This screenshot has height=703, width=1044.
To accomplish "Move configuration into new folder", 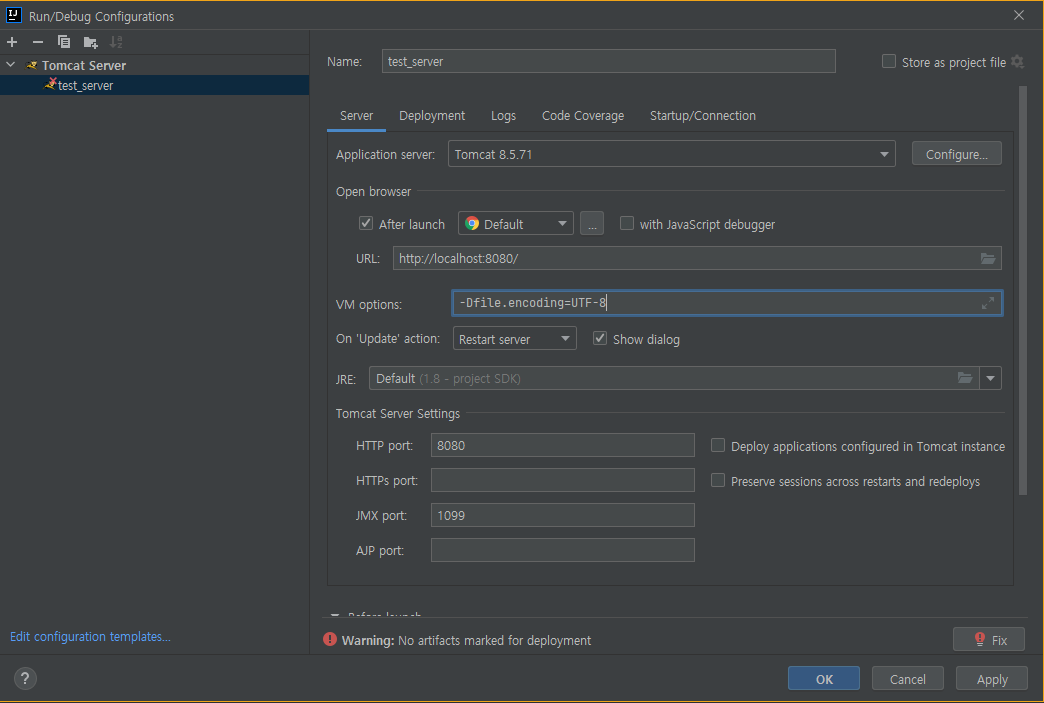I will coord(91,43).
